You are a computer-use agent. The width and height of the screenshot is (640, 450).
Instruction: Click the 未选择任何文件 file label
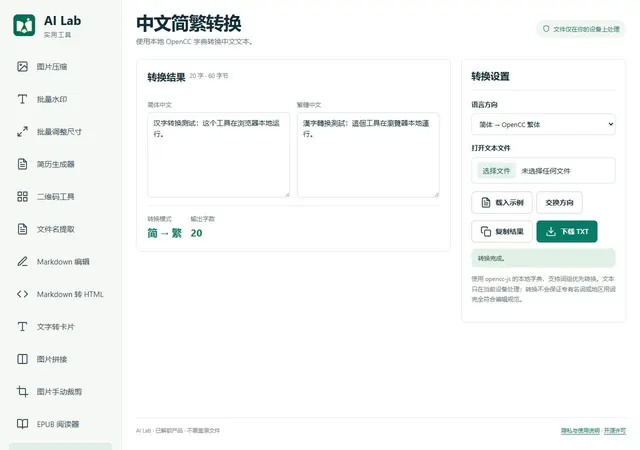pyautogui.click(x=546, y=171)
